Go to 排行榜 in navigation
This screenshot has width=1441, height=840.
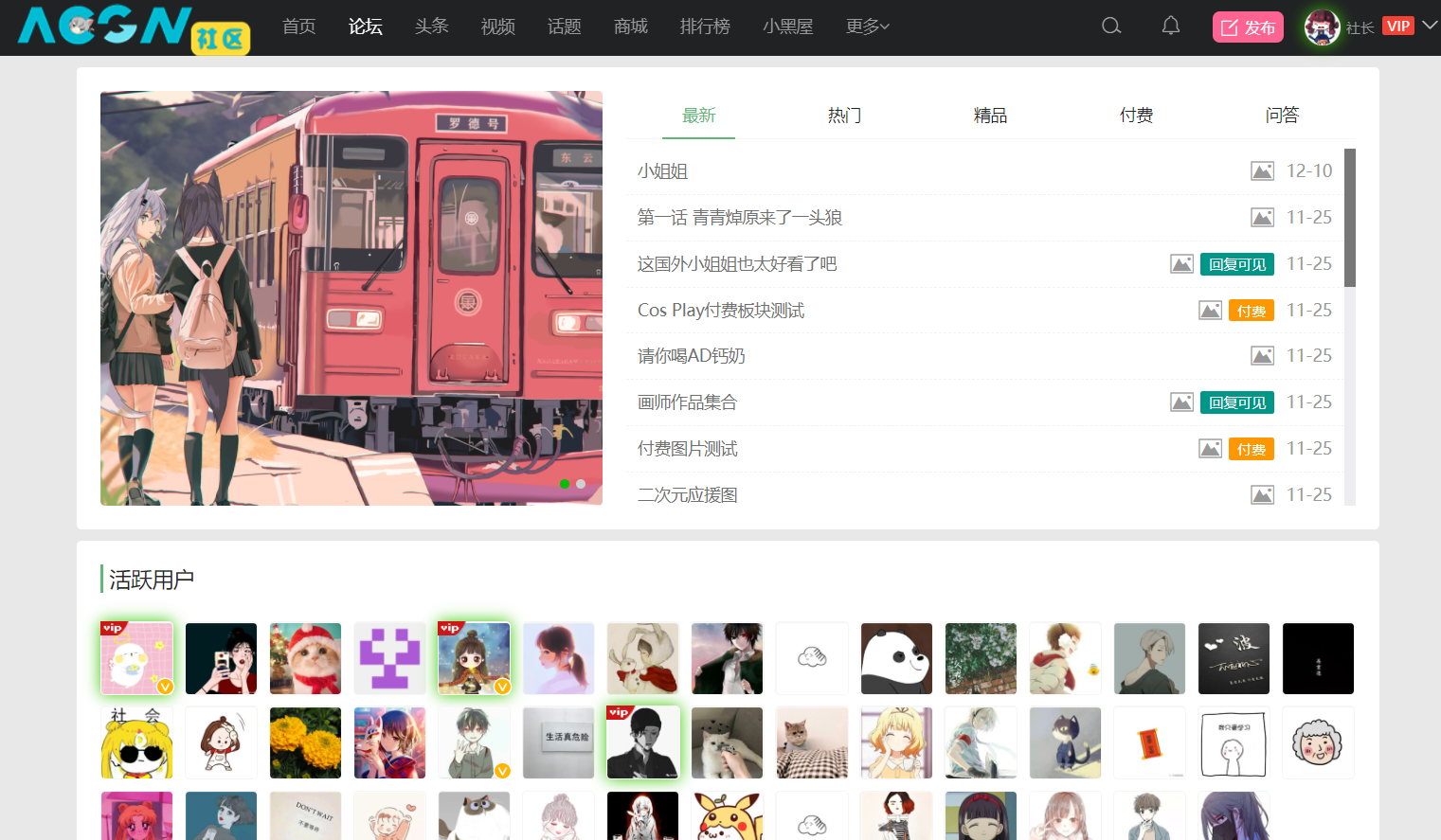tap(705, 27)
